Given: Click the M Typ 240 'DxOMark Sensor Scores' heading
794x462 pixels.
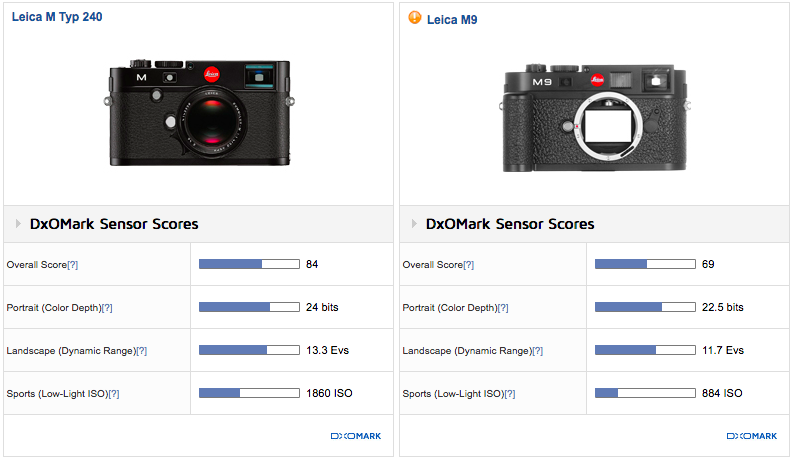Looking at the screenshot, I should (114, 224).
